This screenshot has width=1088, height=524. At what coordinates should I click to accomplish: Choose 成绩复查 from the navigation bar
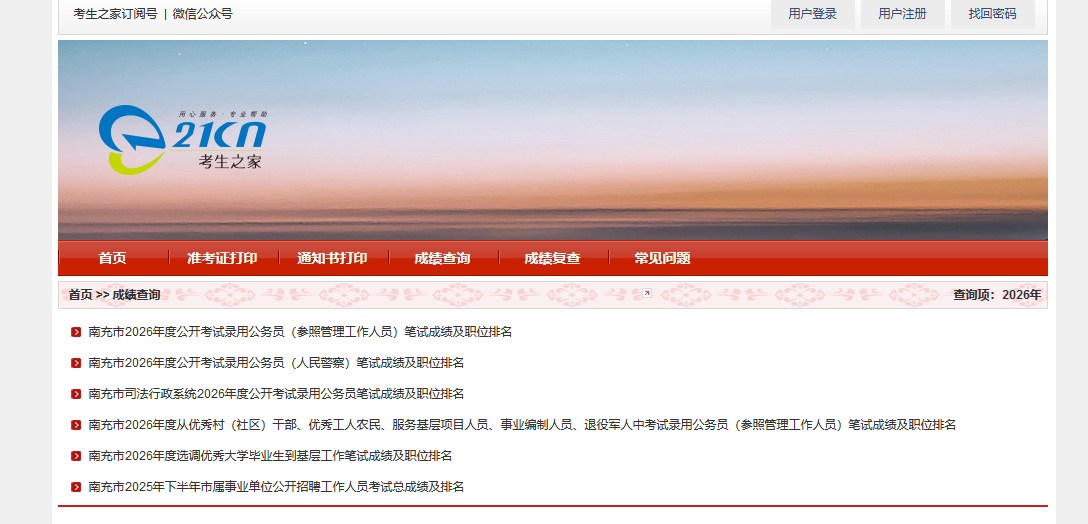click(x=552, y=258)
